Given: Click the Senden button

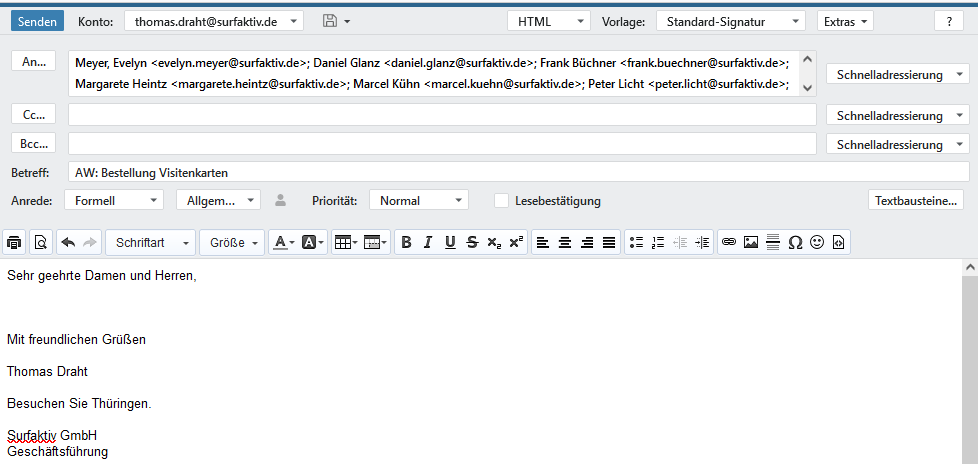Looking at the screenshot, I should (40, 21).
